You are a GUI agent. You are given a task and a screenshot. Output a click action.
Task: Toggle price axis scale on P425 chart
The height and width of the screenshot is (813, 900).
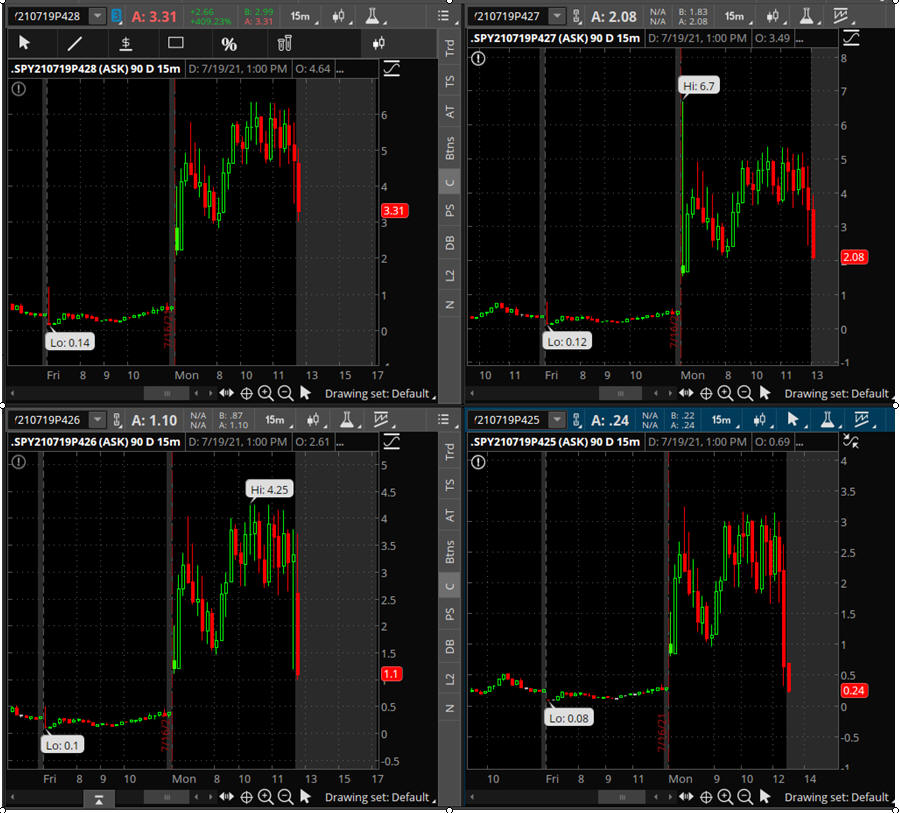click(851, 442)
